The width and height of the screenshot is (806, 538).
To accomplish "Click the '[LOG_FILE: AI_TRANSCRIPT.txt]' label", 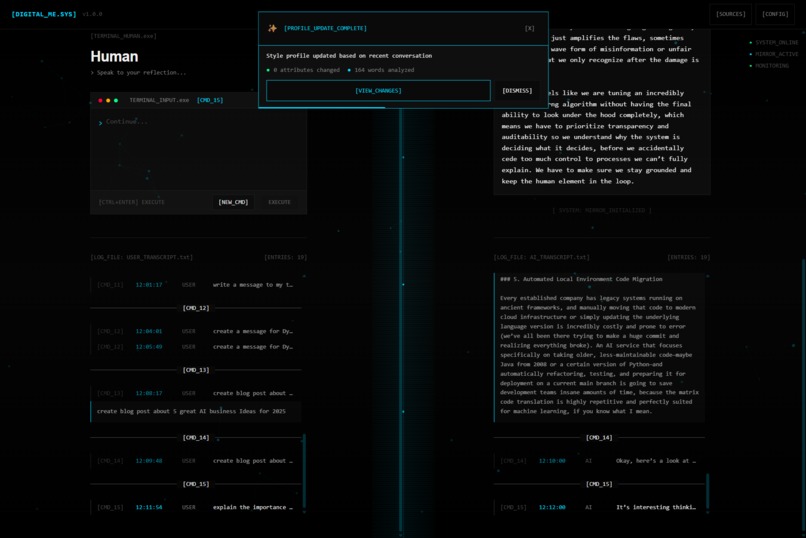I will [x=541, y=257].
